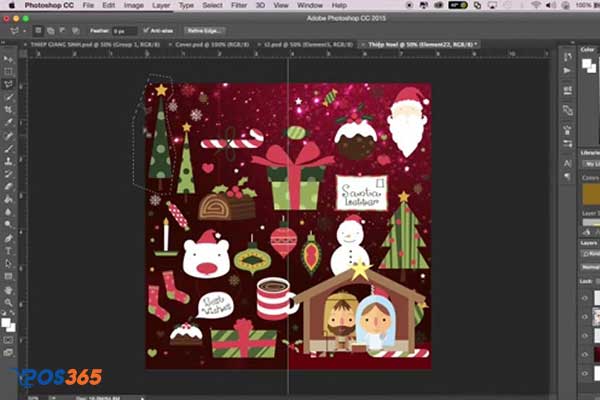Toggle visibility of the bottom visible layer

tap(585, 373)
